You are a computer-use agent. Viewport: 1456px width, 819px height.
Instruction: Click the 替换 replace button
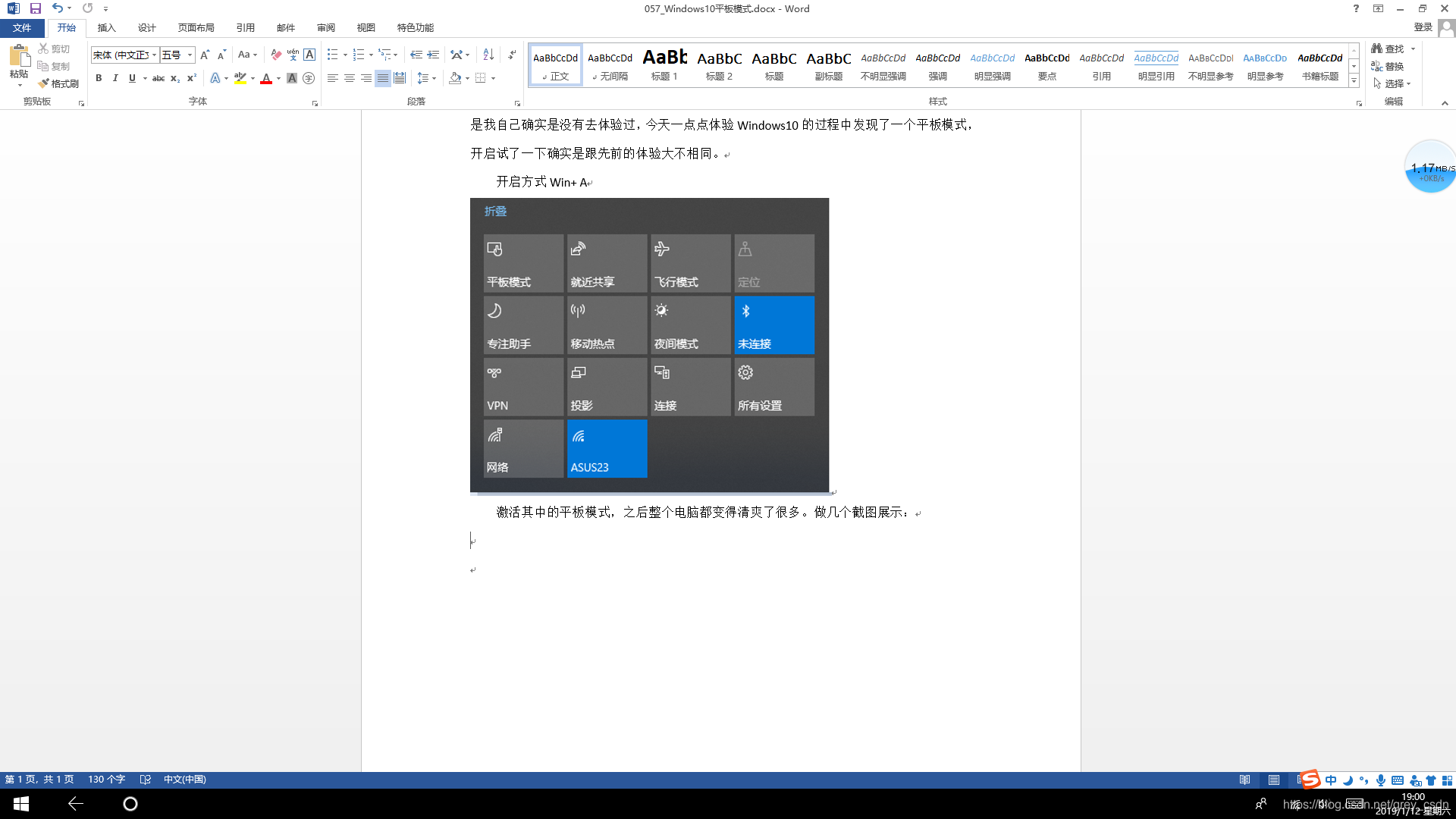[x=1388, y=66]
